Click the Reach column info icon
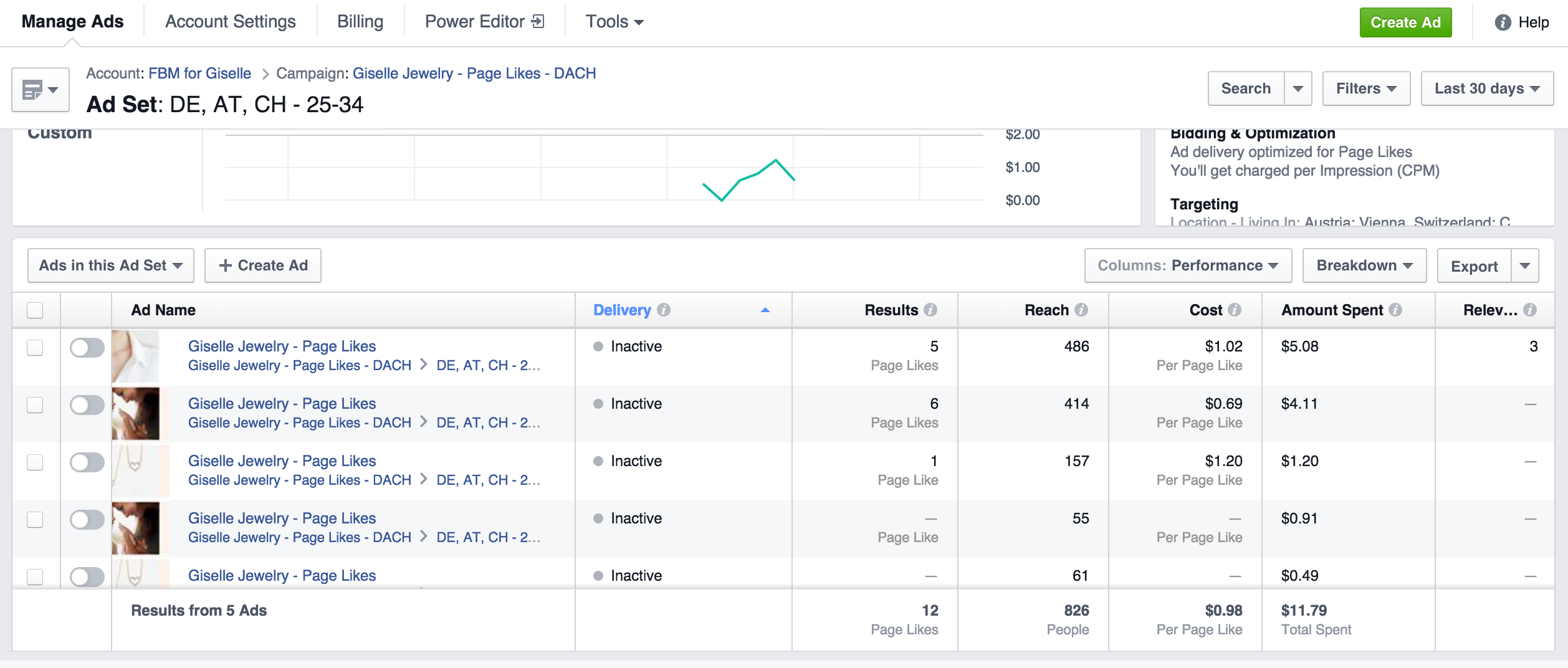 (x=1081, y=310)
